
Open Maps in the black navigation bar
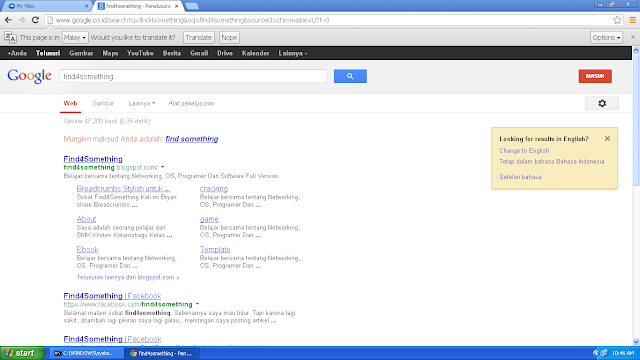point(110,53)
